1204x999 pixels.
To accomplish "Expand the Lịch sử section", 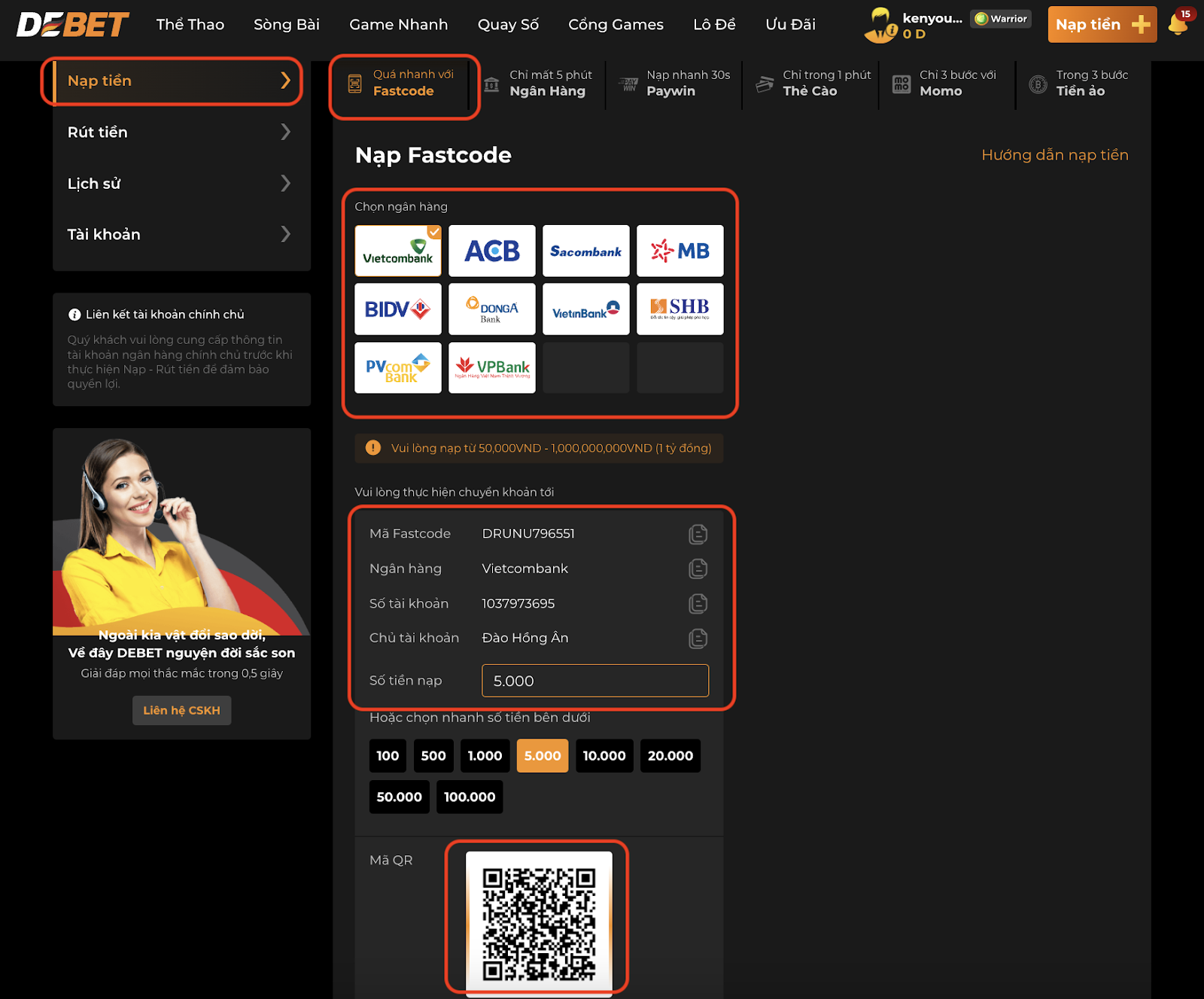I will tap(179, 183).
